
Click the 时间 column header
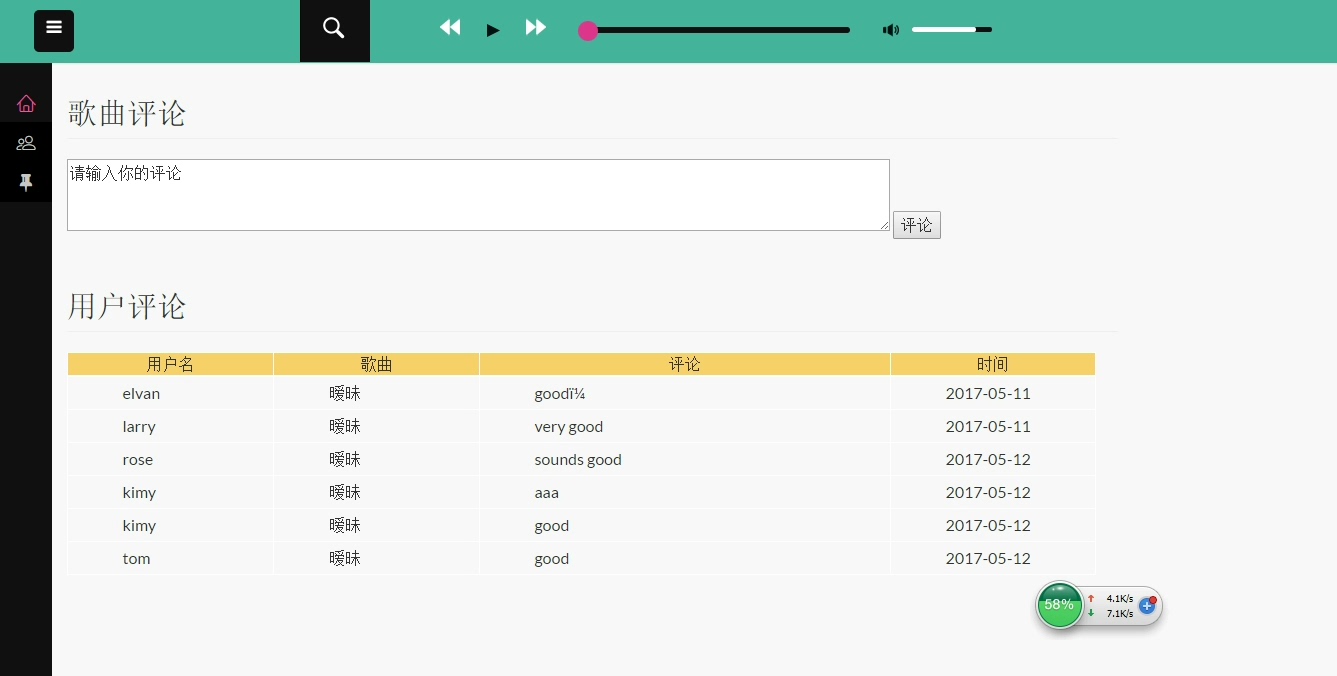pyautogui.click(x=993, y=365)
